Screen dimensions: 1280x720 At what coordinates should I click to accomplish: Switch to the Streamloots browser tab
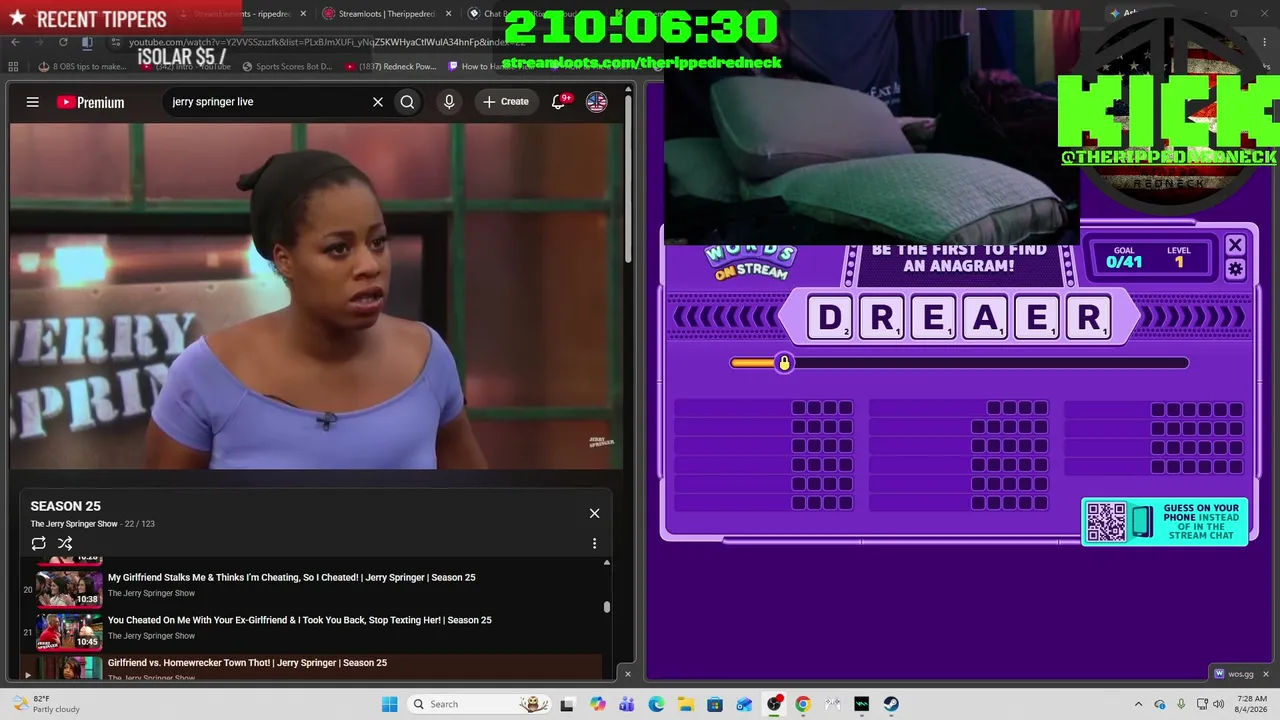pyautogui.click(x=380, y=14)
